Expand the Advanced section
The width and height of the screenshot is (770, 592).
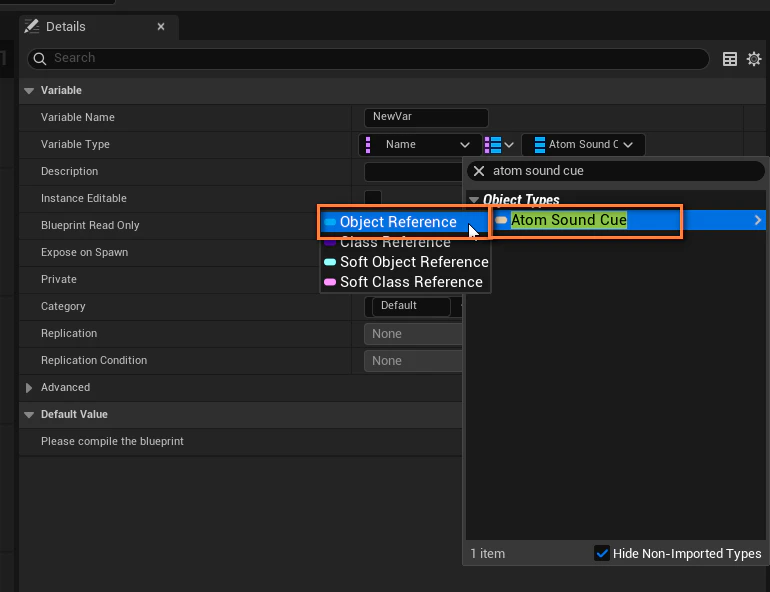tap(28, 388)
